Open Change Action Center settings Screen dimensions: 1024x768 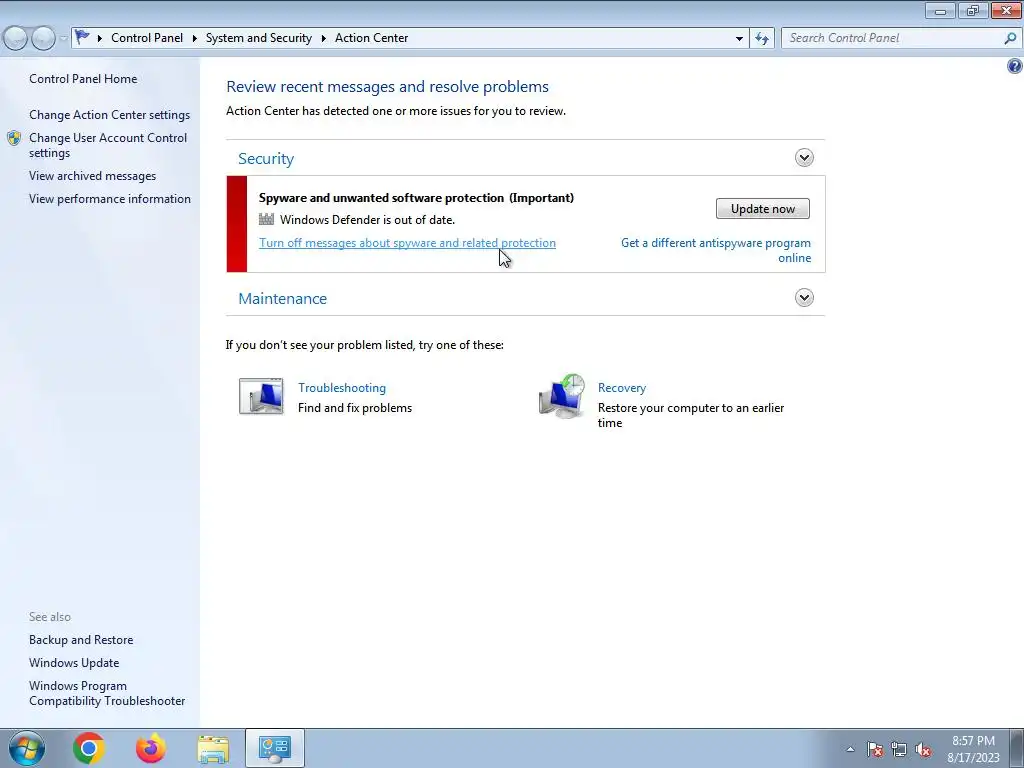pyautogui.click(x=109, y=115)
